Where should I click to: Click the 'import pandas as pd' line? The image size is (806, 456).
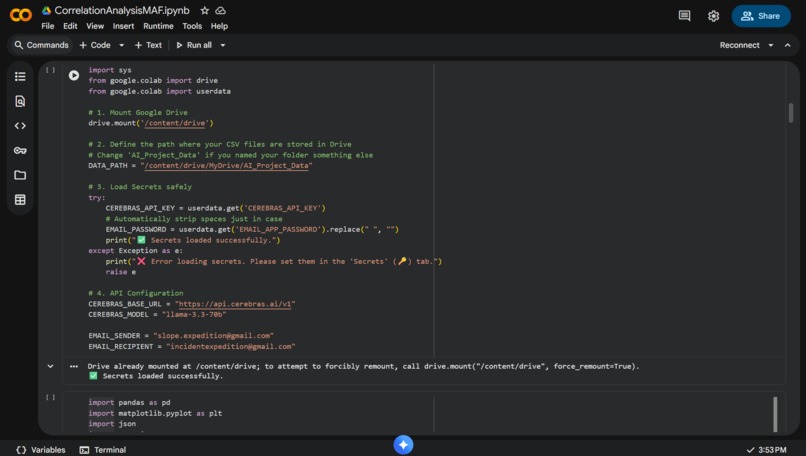point(129,403)
